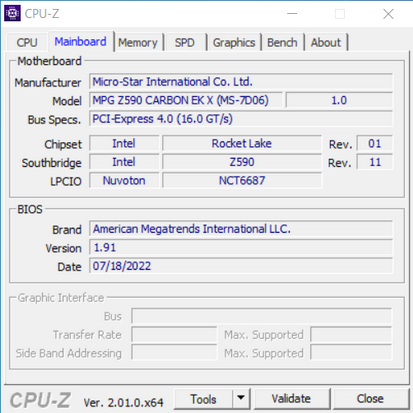413x413 pixels.
Task: Click the Southbridge Z590 field
Action: [x=242, y=162]
